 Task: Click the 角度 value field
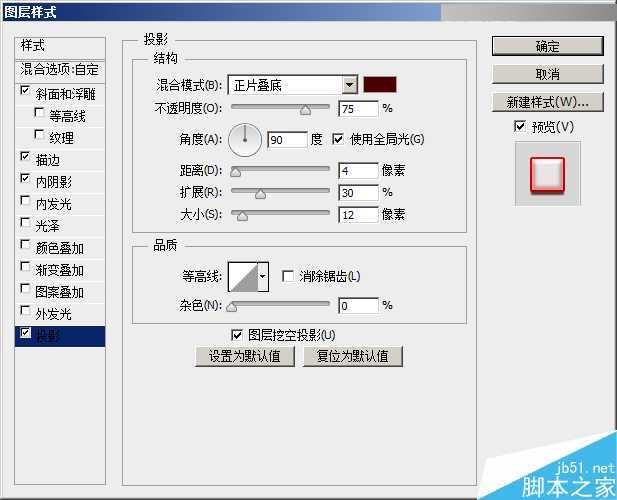(287, 140)
